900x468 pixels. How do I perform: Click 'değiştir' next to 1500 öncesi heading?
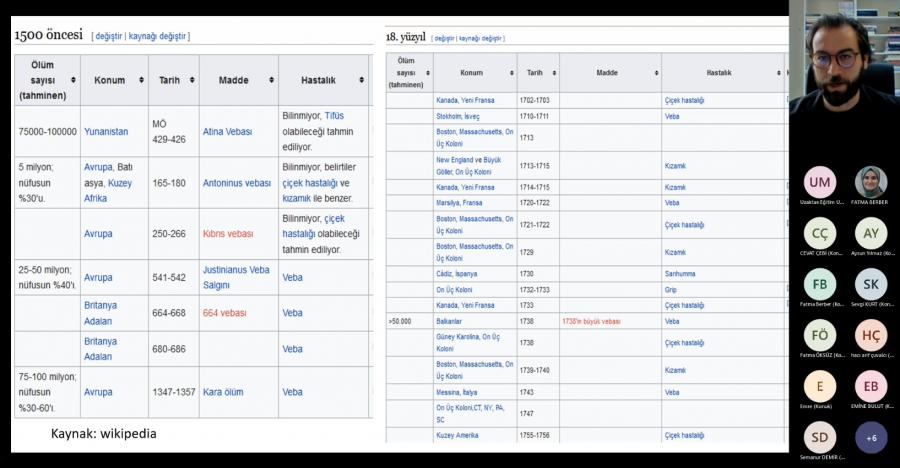(109, 36)
